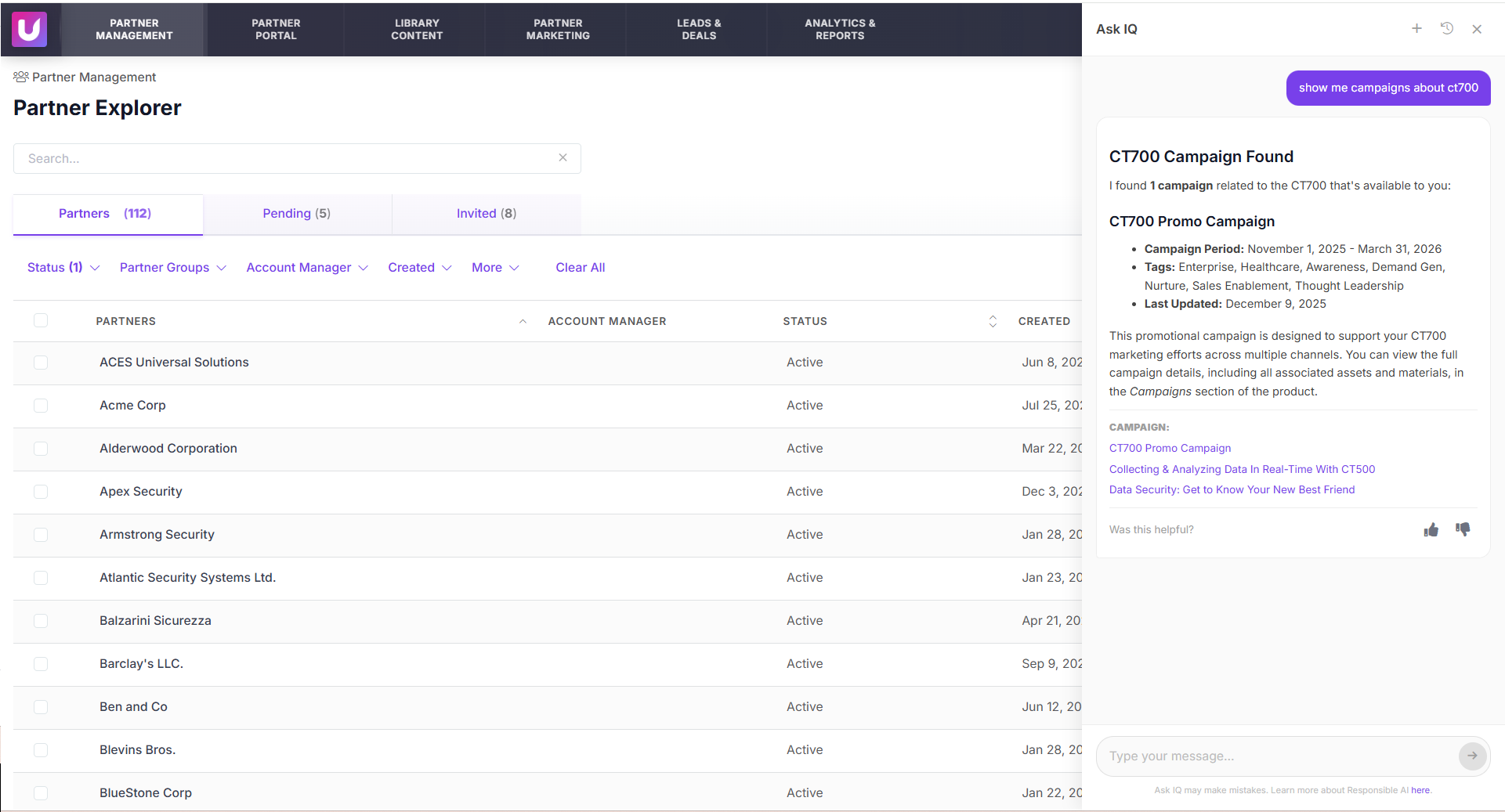The height and width of the screenshot is (812, 1505).
Task: Switch to the Pending (5) tab
Action: pyautogui.click(x=296, y=214)
